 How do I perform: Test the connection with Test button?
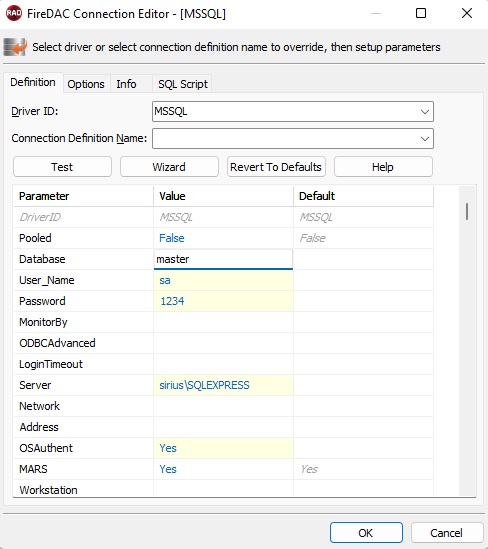point(62,167)
